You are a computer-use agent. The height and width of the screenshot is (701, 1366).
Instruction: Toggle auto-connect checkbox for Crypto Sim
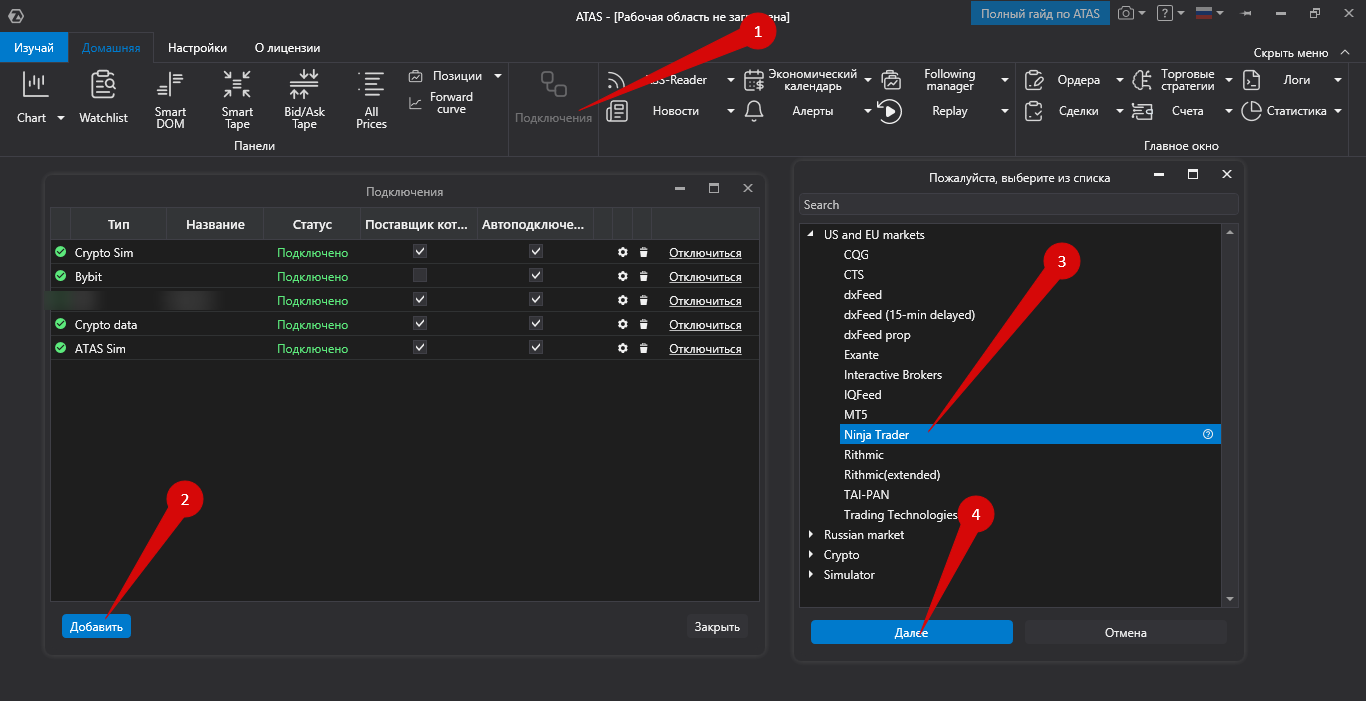tap(536, 252)
